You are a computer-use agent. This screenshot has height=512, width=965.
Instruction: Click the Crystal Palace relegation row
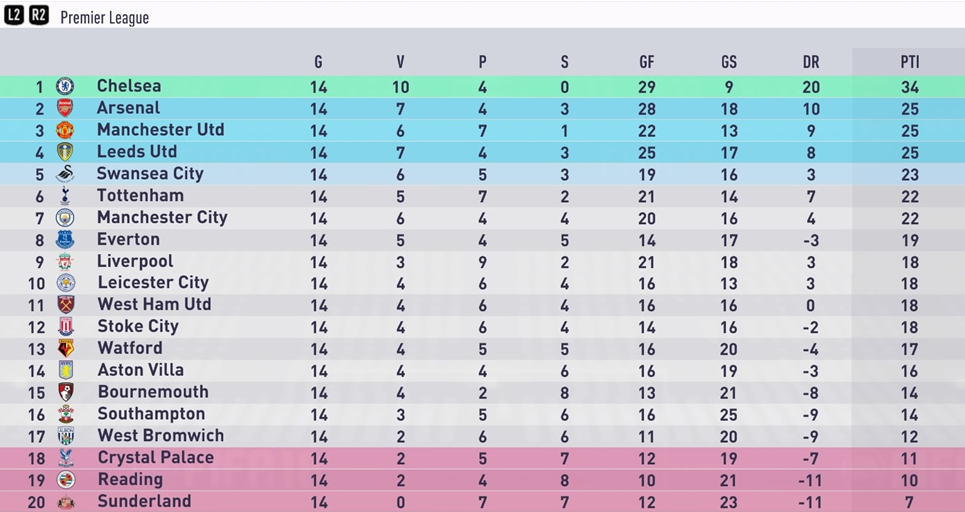point(482,458)
